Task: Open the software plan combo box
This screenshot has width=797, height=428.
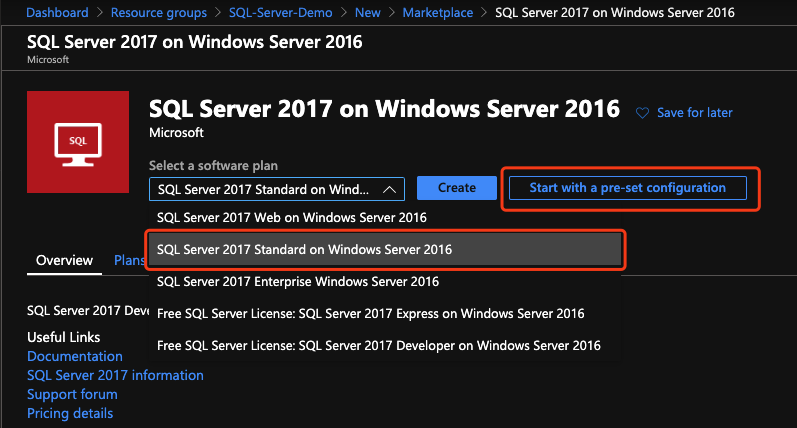Action: point(277,189)
